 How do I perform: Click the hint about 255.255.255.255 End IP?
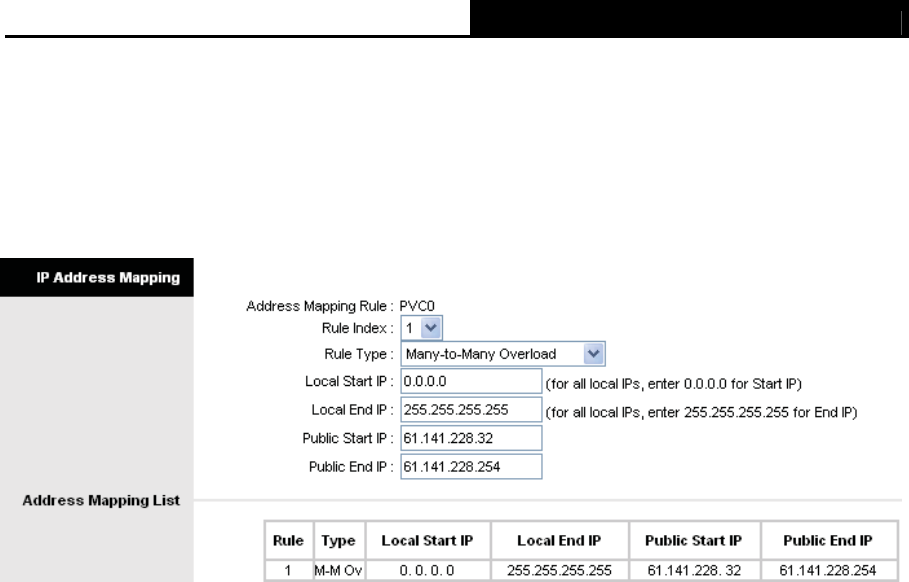click(701, 412)
